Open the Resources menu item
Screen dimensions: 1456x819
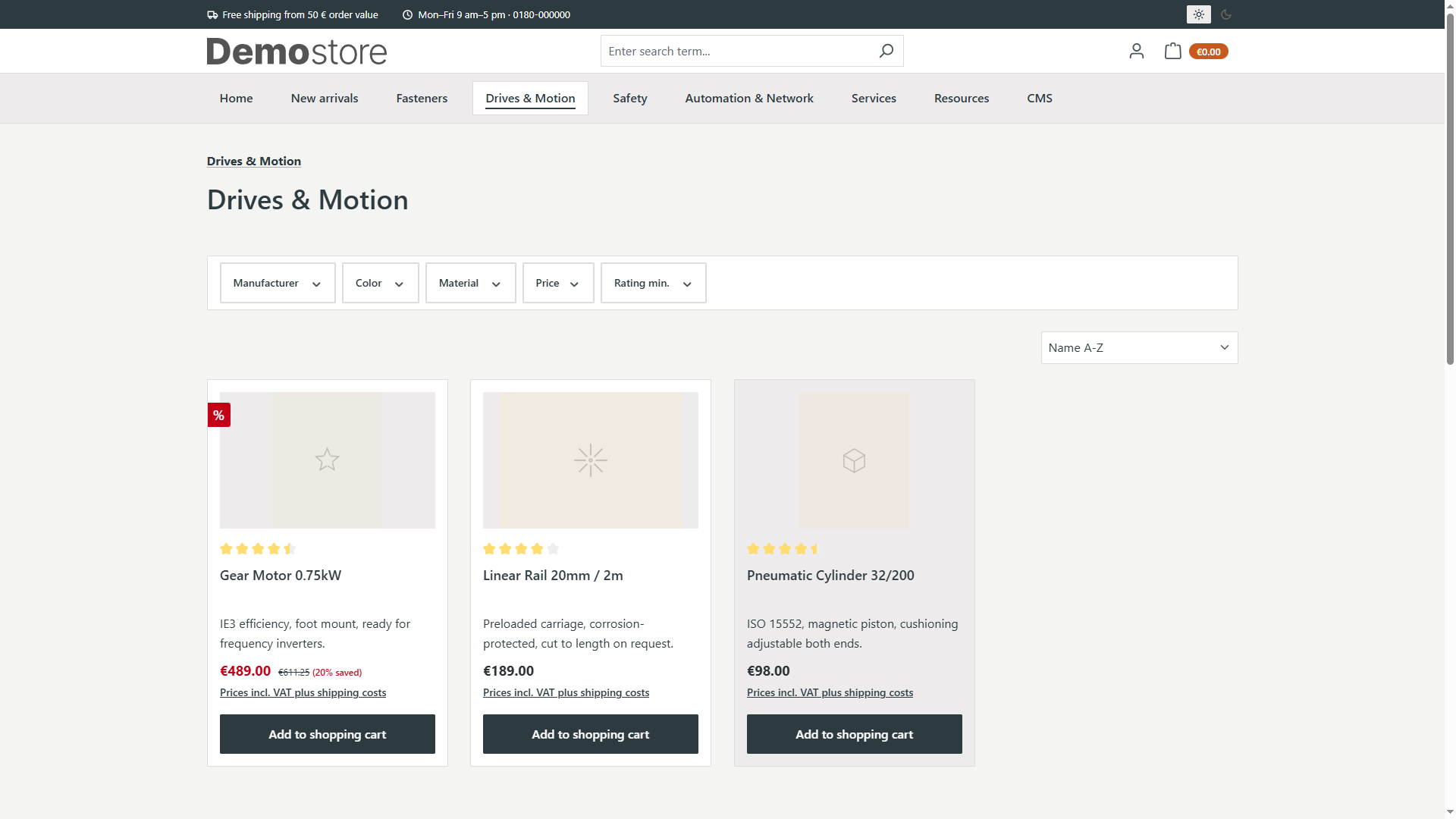pos(962,99)
